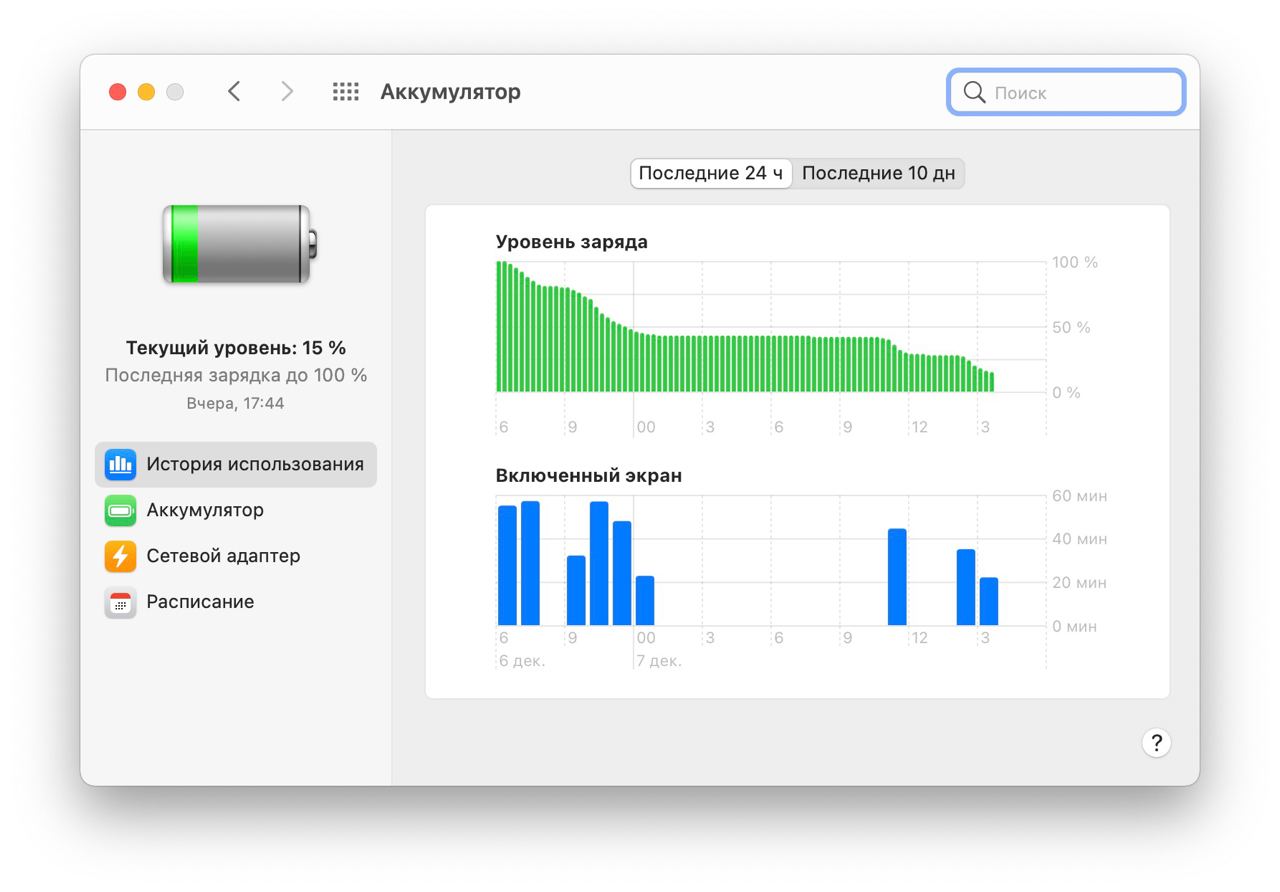Click the Включенный экран heading

pyautogui.click(x=589, y=476)
